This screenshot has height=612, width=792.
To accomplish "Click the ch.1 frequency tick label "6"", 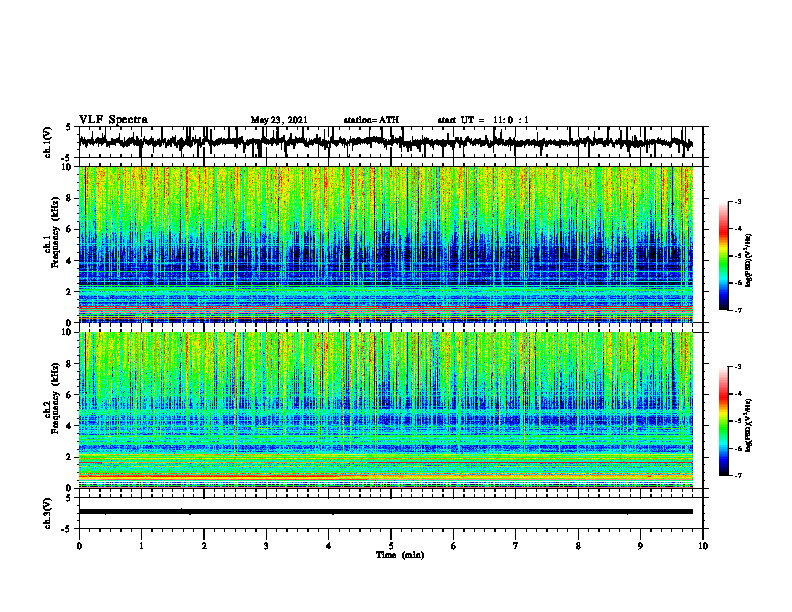I will [x=70, y=229].
